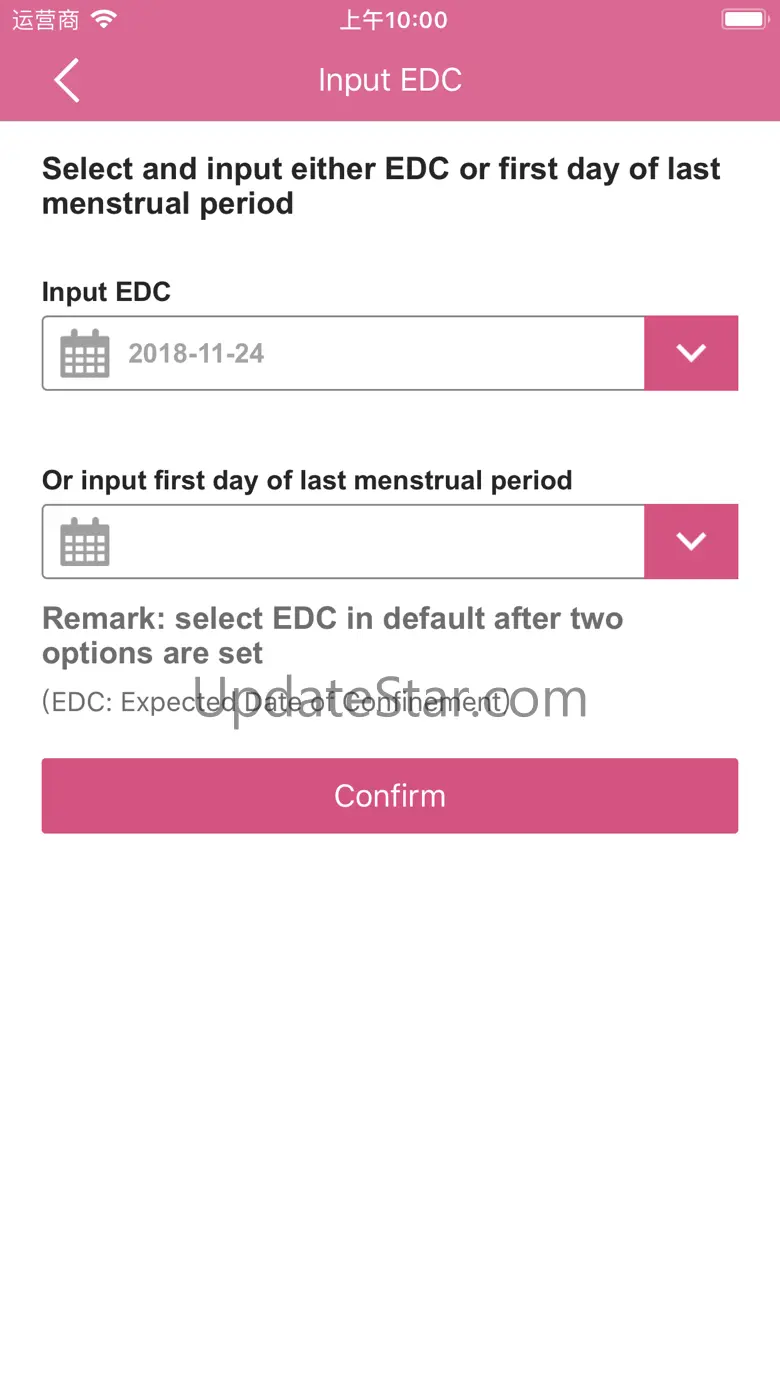Viewport: 780px width, 1387px height.
Task: Click the "Select and input either EDC" heading
Action: click(x=380, y=186)
